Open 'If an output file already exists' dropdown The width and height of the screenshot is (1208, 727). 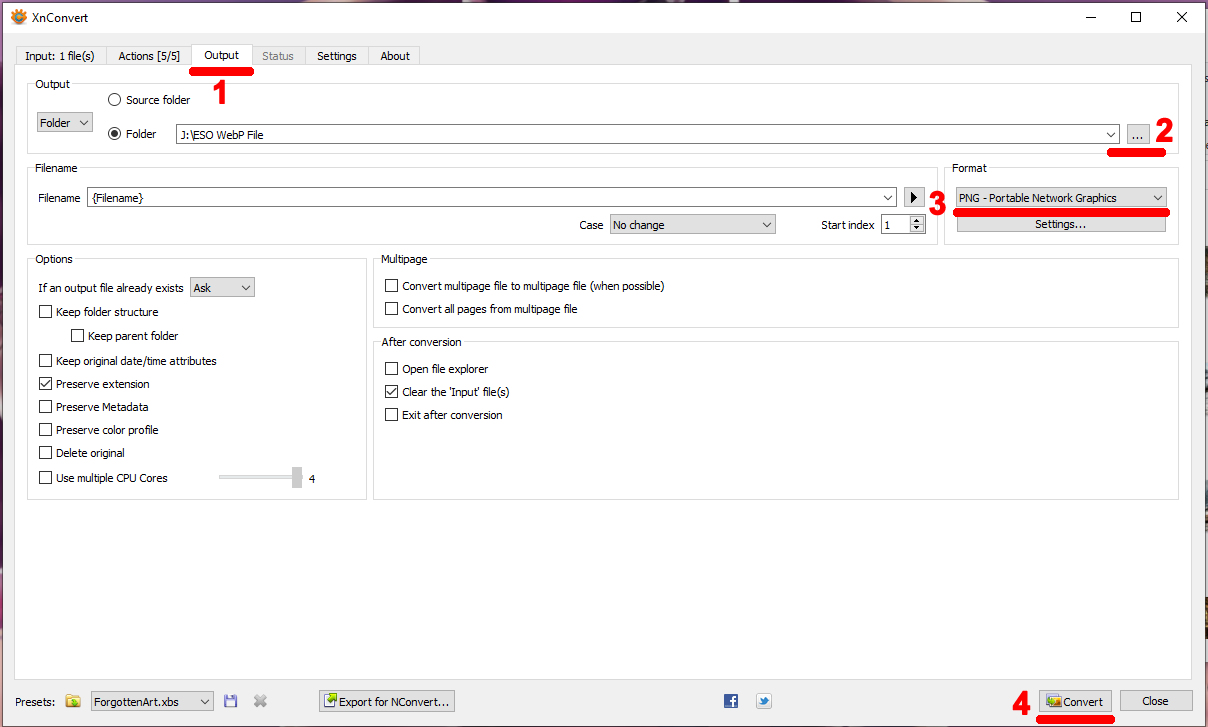tap(223, 288)
